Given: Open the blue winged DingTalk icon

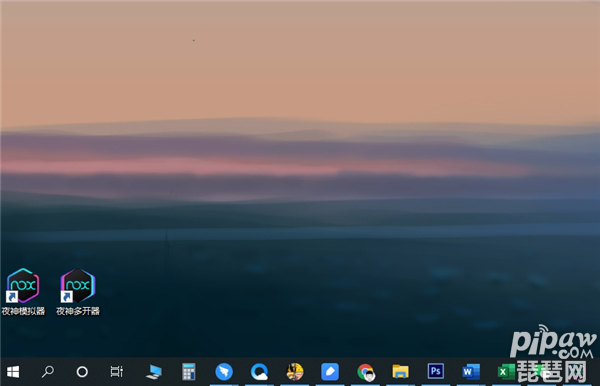Looking at the screenshot, I should click(224, 371).
